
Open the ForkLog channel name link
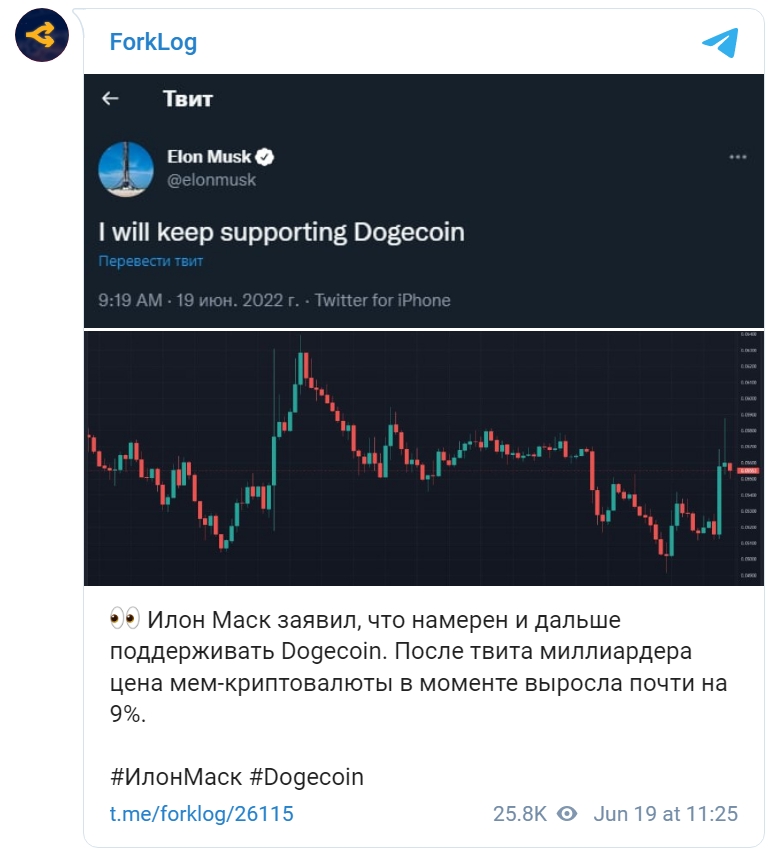pyautogui.click(x=153, y=42)
